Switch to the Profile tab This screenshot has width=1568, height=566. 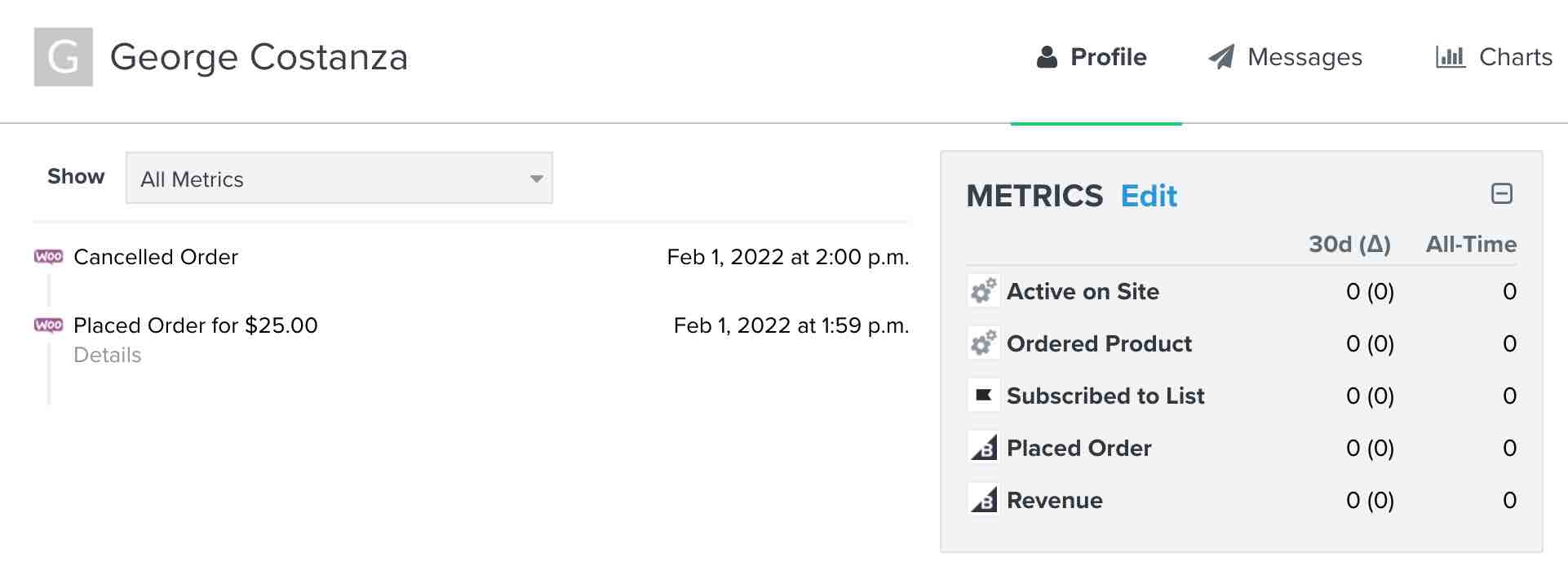click(1092, 57)
